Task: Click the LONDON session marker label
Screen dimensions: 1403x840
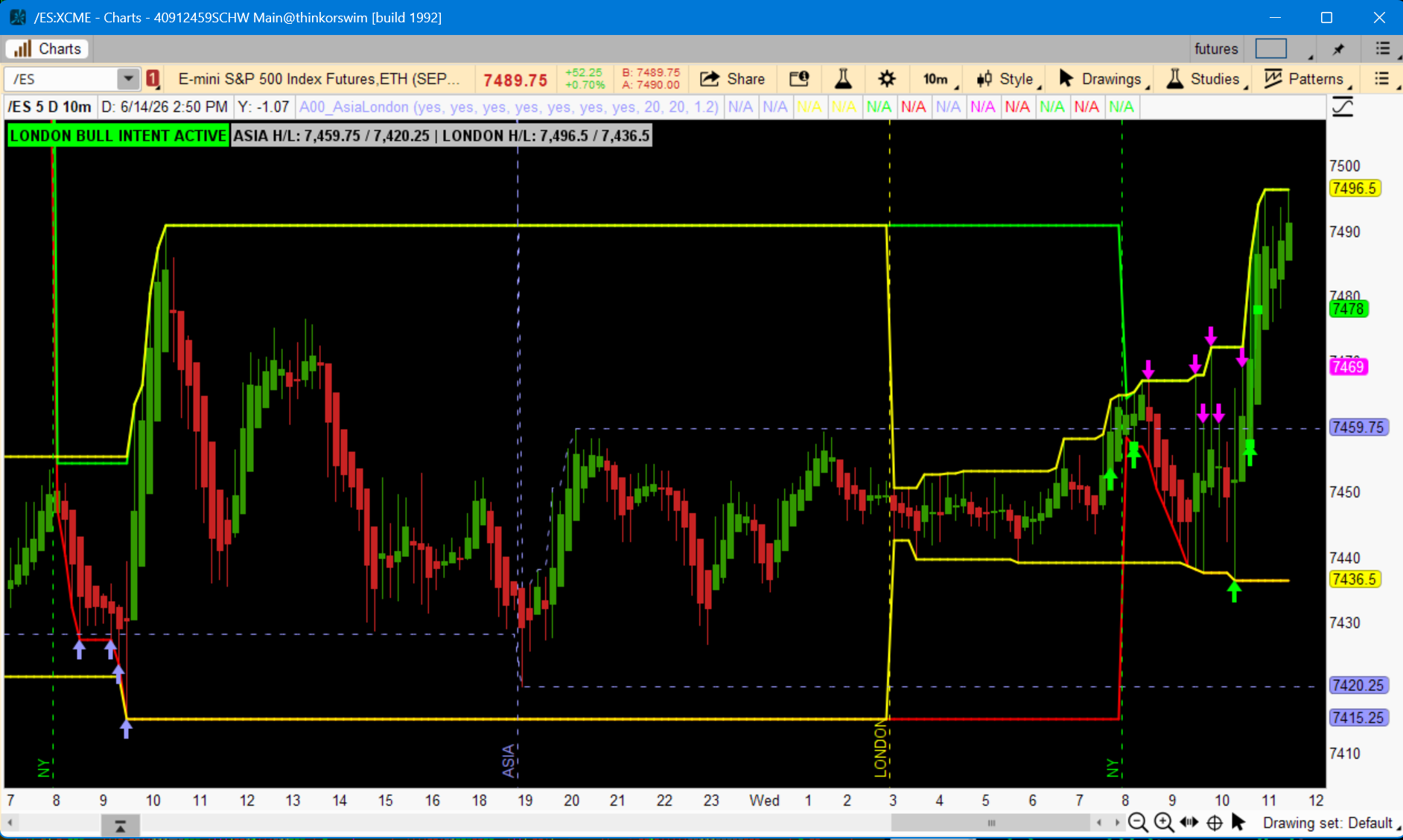Action: 880,748
